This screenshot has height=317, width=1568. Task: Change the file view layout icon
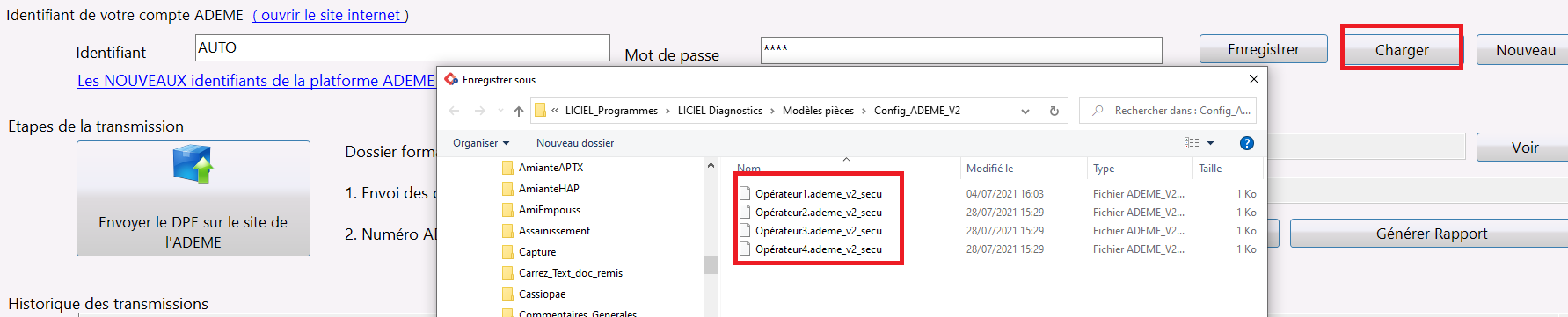(x=1192, y=143)
